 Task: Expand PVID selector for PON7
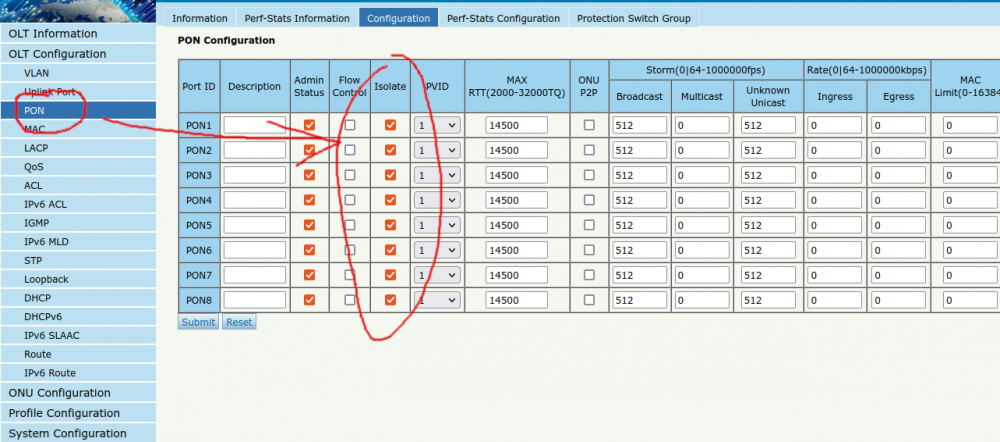(437, 275)
